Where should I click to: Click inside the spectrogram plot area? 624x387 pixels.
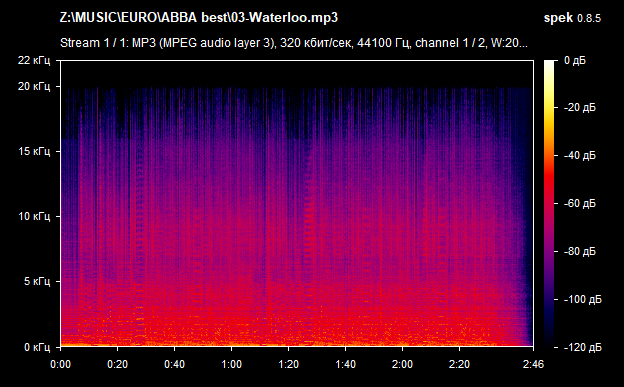[x=297, y=203]
